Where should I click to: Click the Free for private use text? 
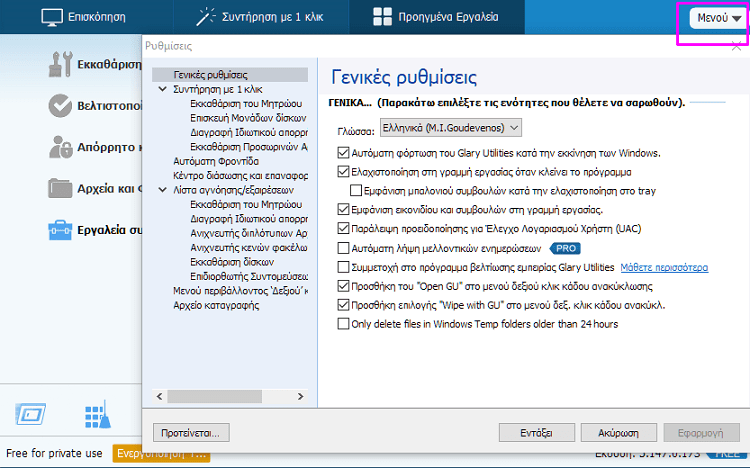click(54, 453)
